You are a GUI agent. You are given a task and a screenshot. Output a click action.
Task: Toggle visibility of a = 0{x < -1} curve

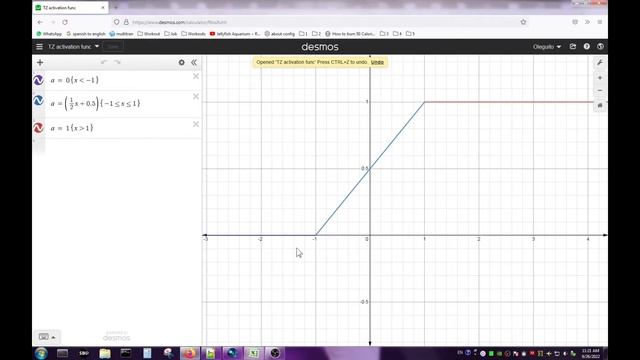[39, 80]
